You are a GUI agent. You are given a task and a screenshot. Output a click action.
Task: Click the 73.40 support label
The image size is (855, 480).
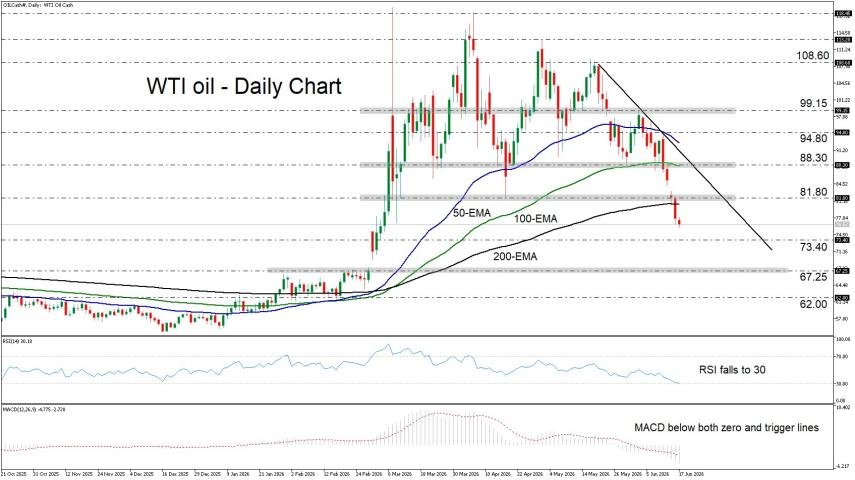(814, 247)
